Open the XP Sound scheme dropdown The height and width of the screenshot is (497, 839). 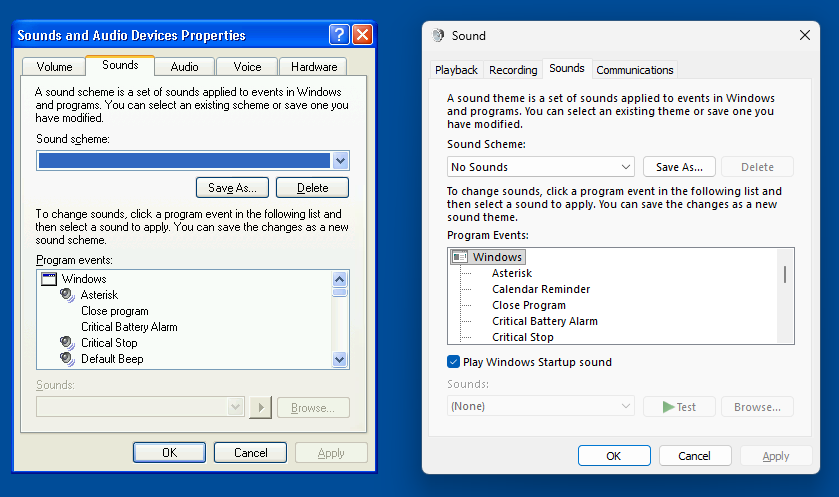tap(340, 161)
